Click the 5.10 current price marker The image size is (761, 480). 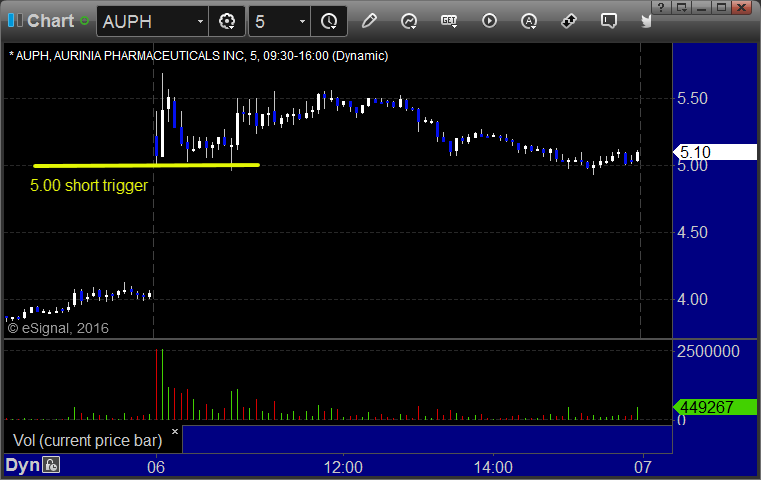point(715,152)
